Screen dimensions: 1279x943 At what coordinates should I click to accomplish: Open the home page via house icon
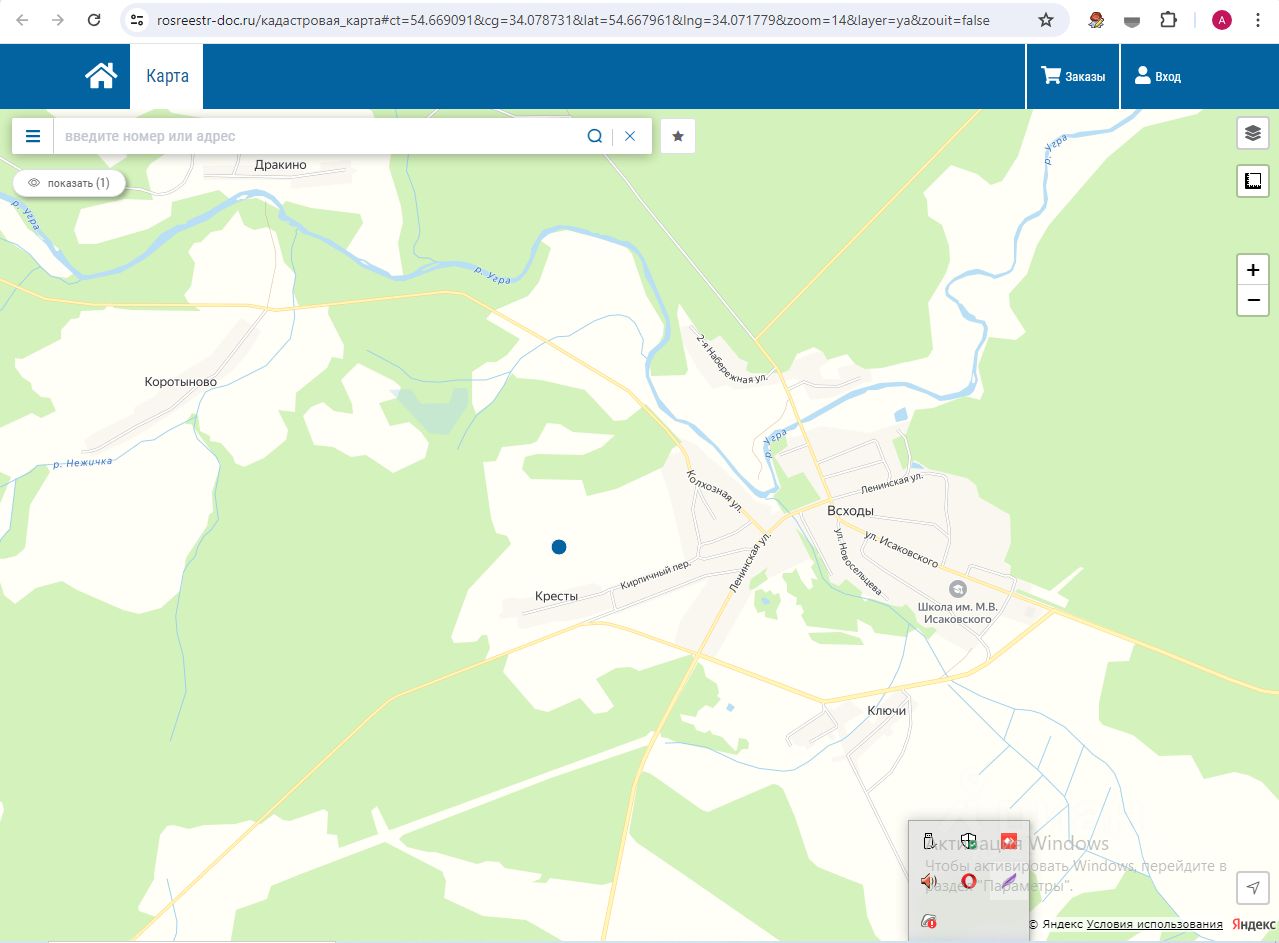[101, 76]
